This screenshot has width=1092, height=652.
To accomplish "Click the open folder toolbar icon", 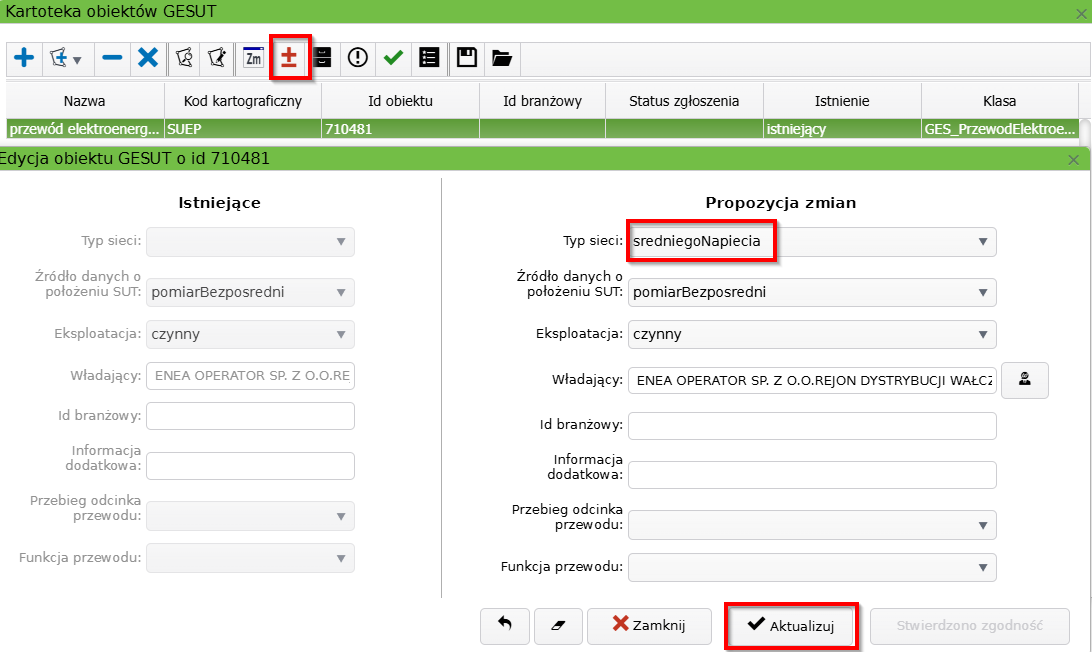I will click(x=502, y=58).
